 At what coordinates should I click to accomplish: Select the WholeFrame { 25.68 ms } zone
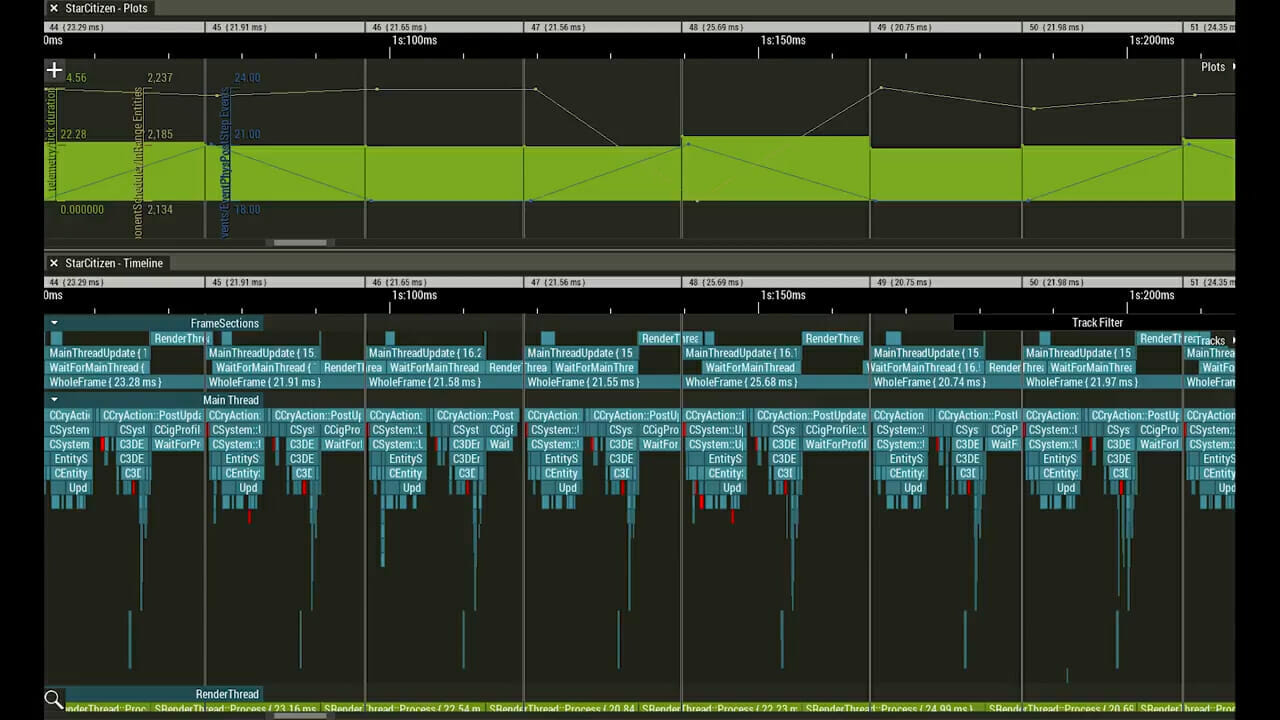click(775, 382)
